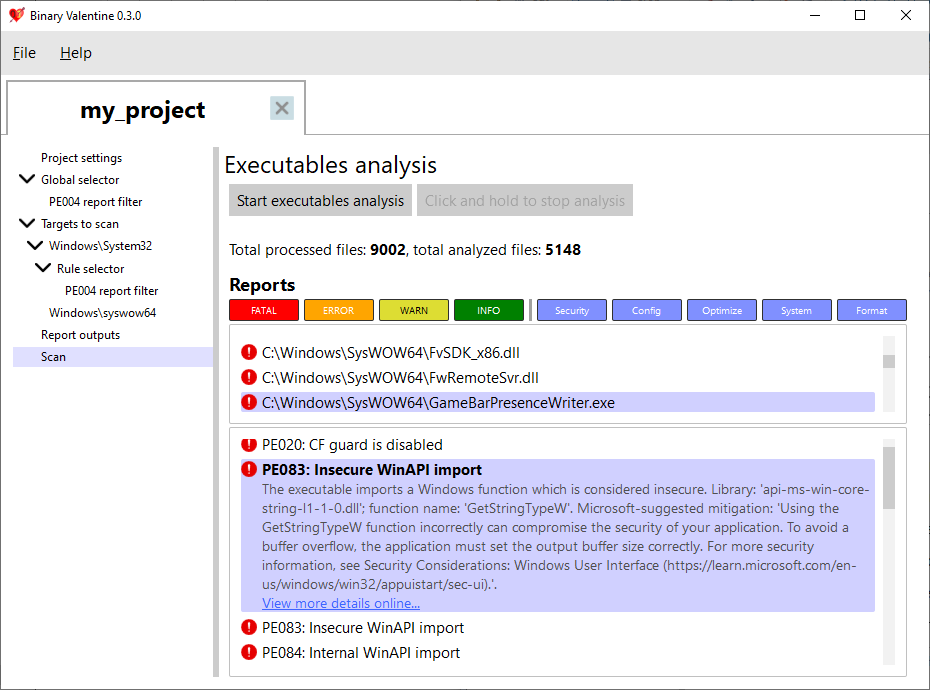Open the File menu
This screenshot has height=690, width=930.
[x=24, y=53]
